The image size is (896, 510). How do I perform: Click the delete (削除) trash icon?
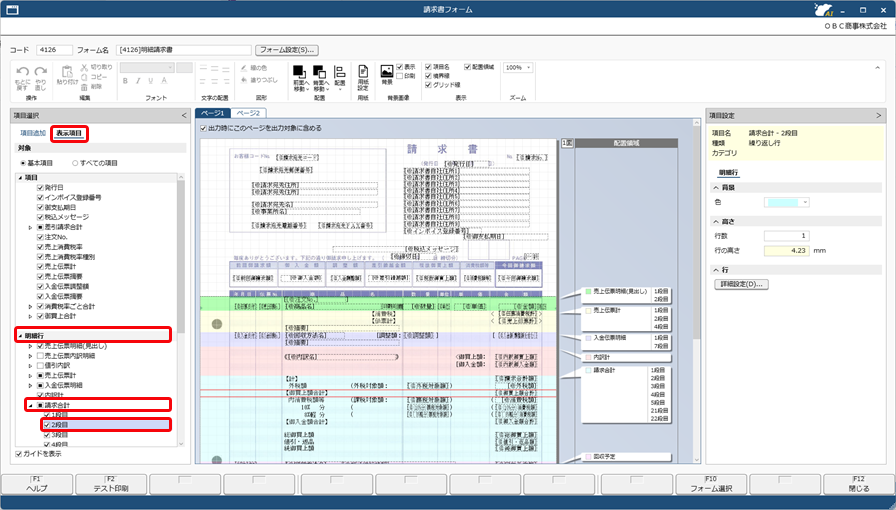84,87
